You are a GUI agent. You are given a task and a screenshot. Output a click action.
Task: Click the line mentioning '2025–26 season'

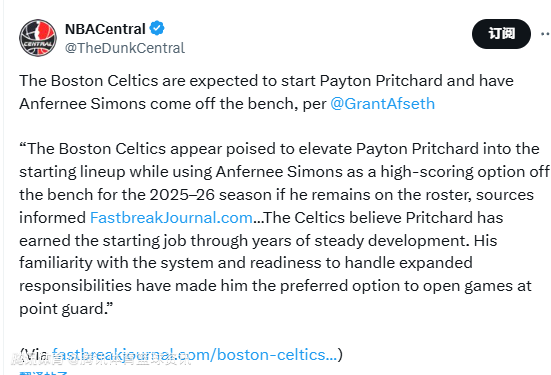[x=276, y=195]
